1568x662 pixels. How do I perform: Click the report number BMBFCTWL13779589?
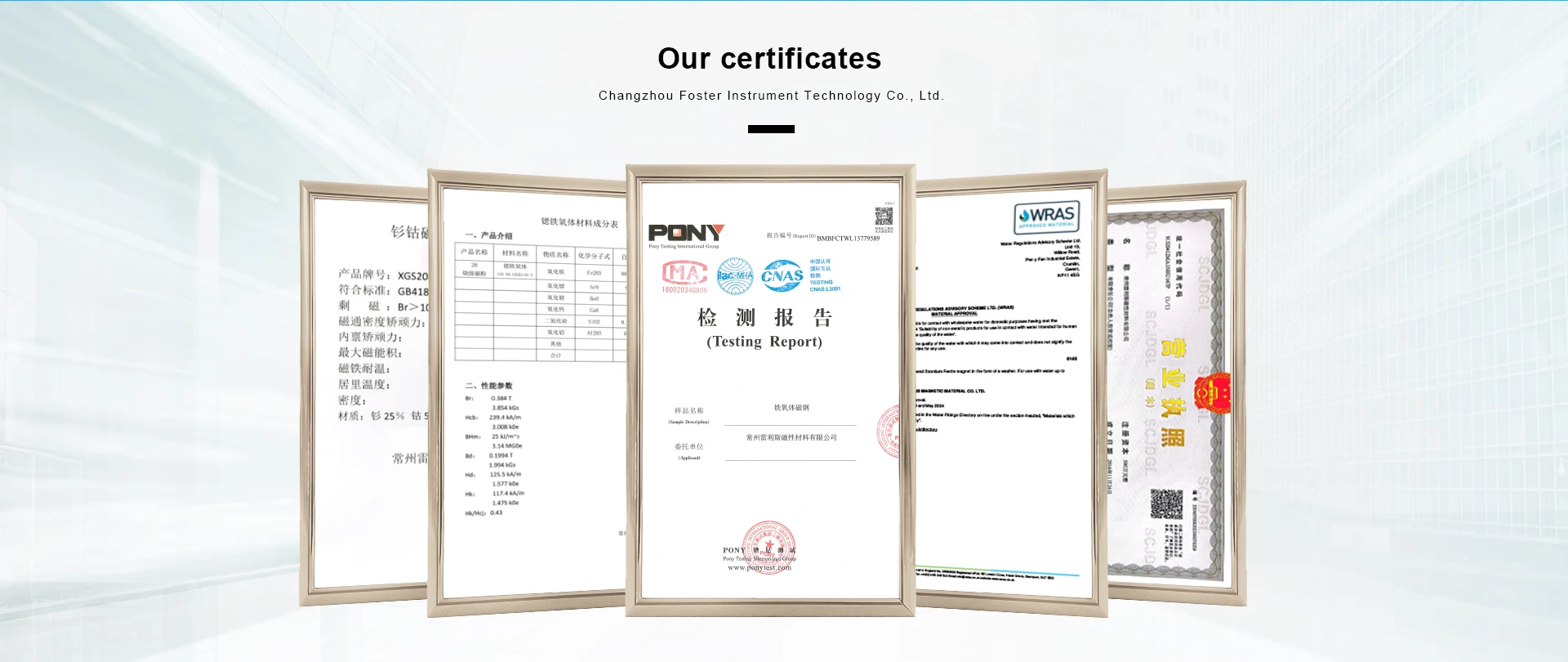click(848, 239)
